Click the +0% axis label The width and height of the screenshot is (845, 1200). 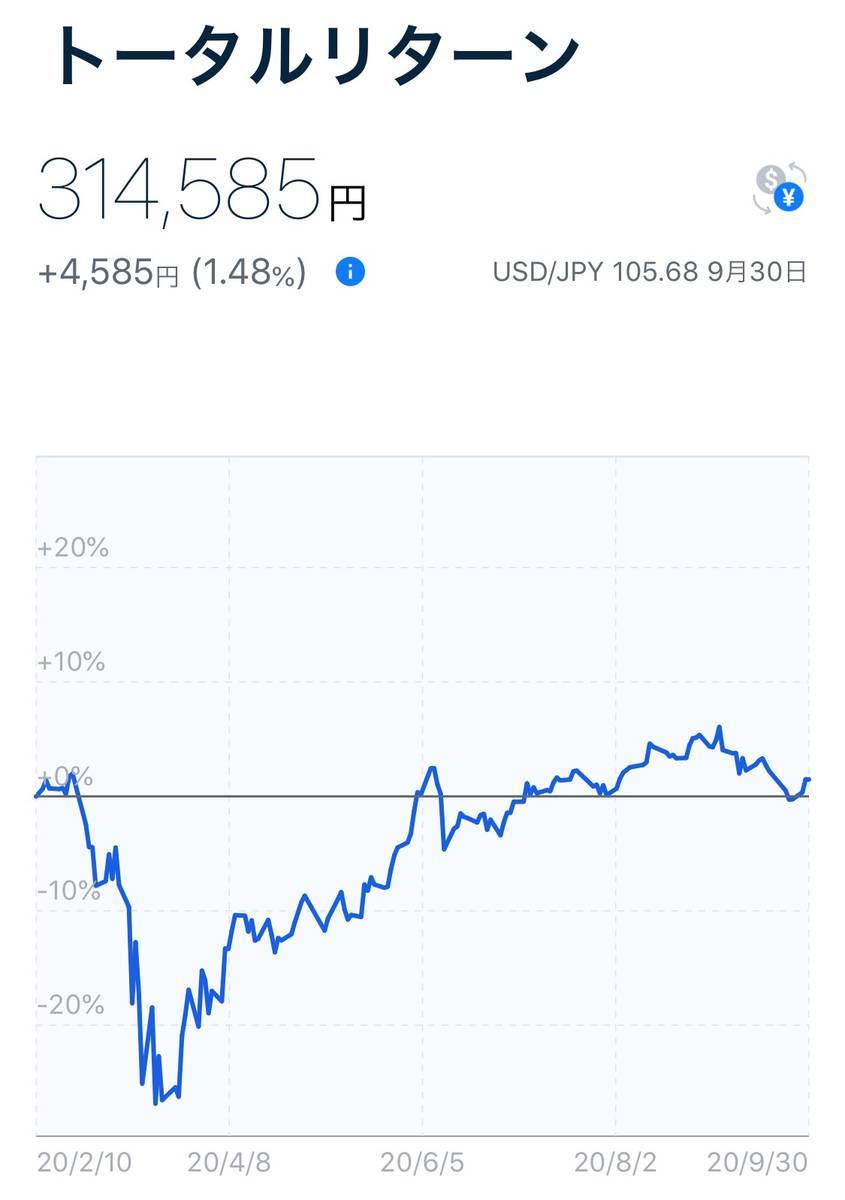tap(65, 777)
